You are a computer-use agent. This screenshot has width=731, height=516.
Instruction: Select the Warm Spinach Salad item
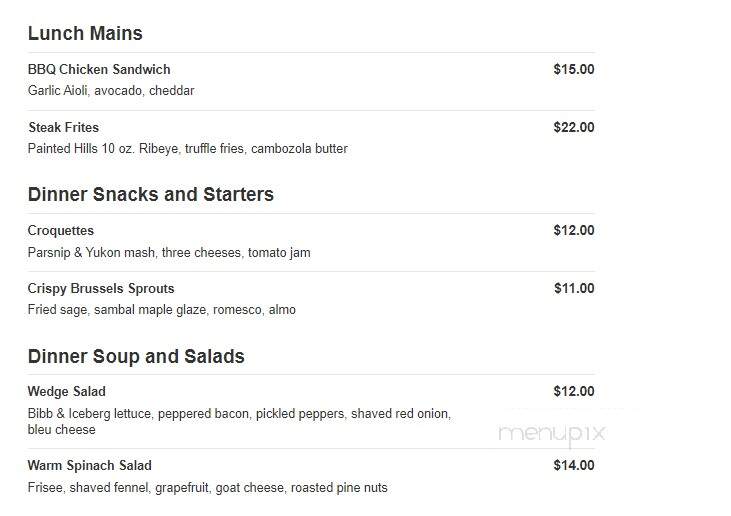[x=90, y=466]
